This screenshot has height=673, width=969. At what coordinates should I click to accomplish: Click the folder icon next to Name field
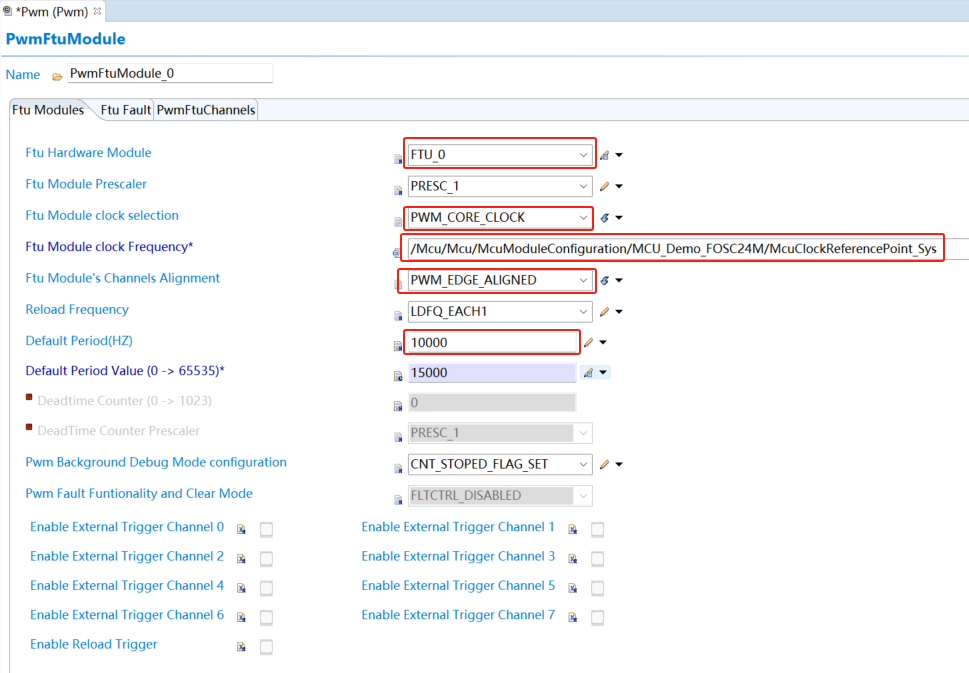(58, 76)
